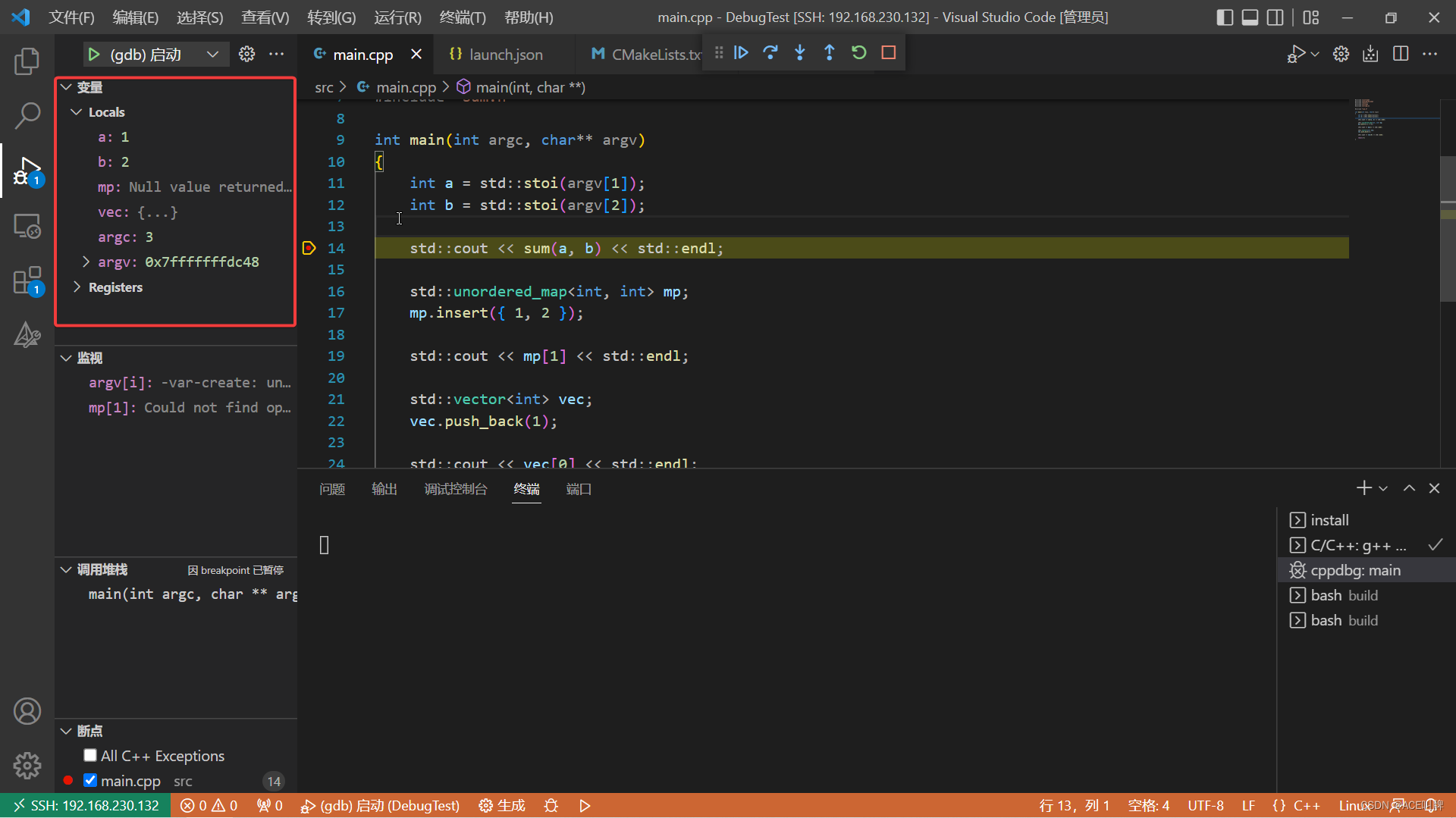The height and width of the screenshot is (818, 1456).
Task: Close the main.cpp editor tab
Action: click(x=416, y=55)
